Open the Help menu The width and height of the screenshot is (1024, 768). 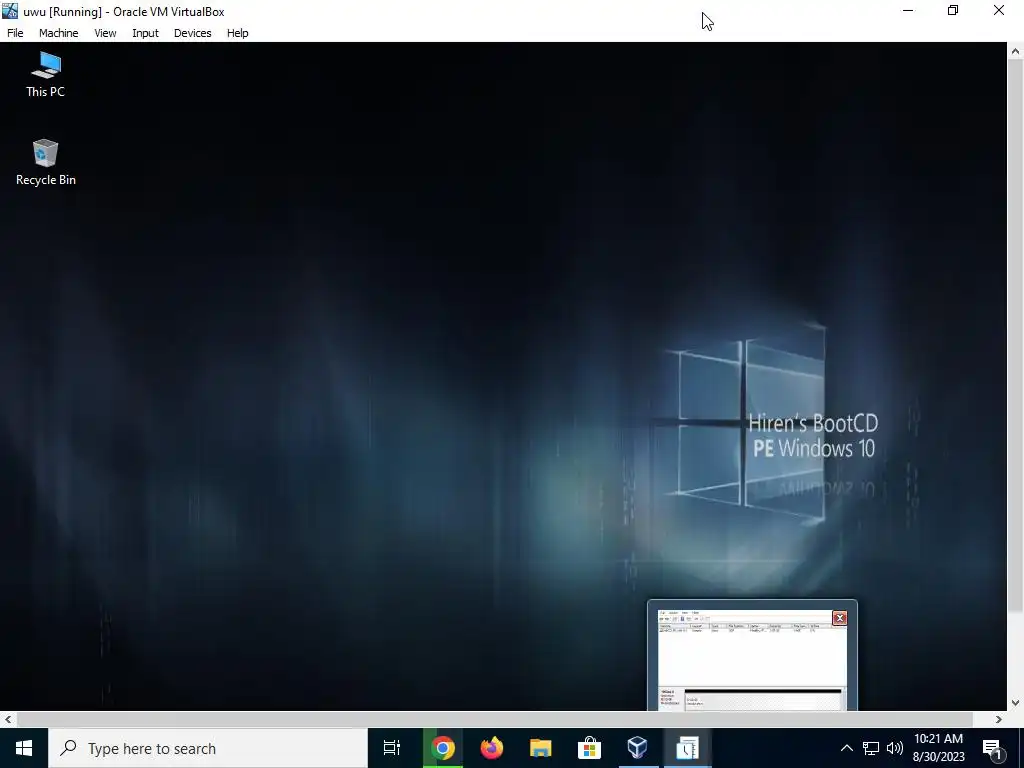click(x=237, y=33)
